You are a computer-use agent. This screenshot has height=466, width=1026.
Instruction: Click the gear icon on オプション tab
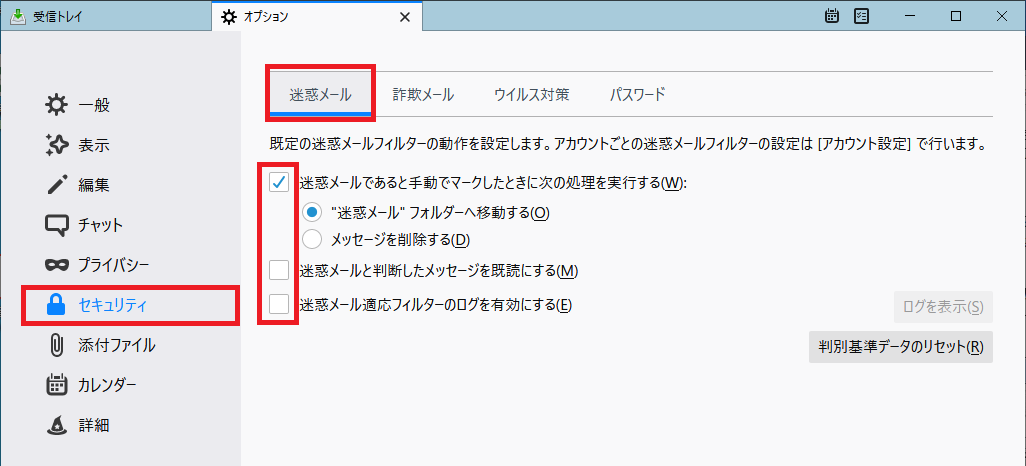click(x=229, y=17)
